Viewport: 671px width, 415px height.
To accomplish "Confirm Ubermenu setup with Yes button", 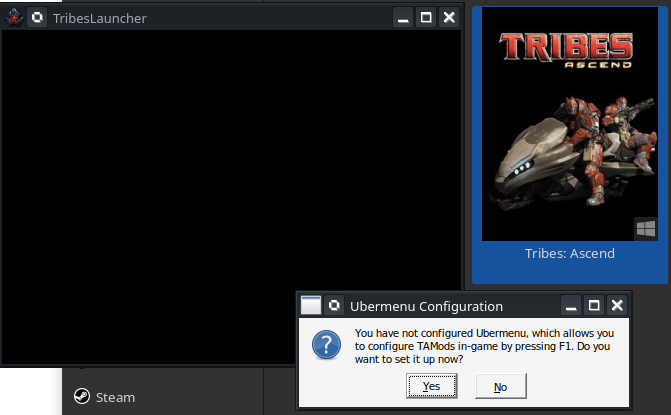I will coord(431,386).
